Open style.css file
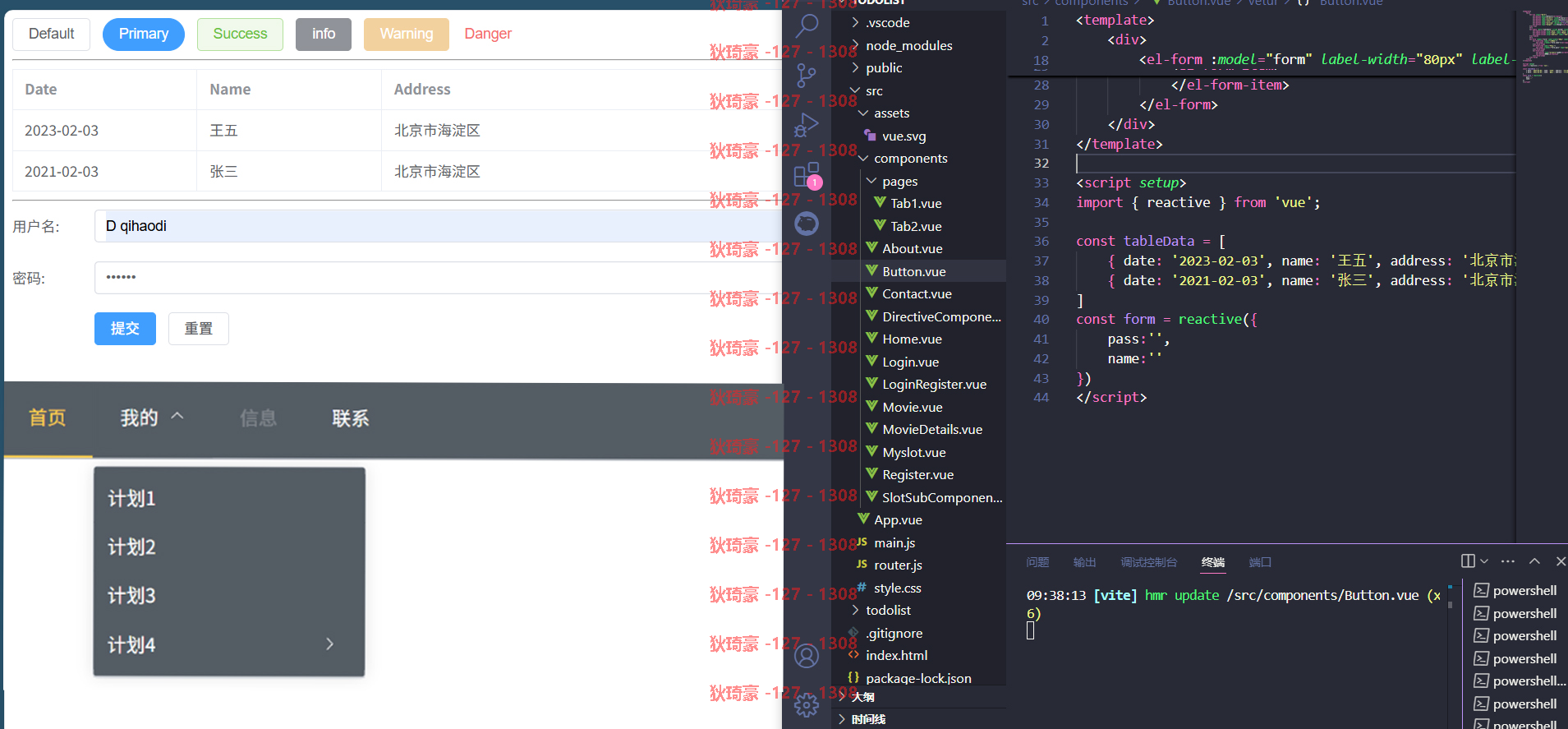1568x729 pixels. (x=897, y=588)
